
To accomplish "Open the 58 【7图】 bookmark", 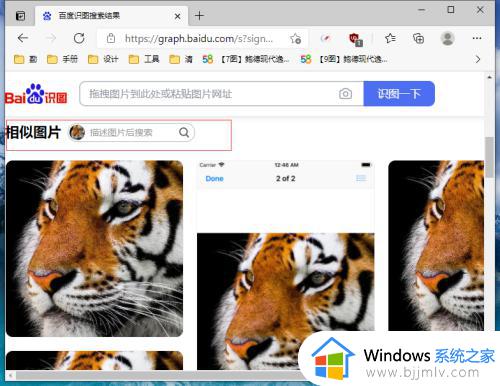I will [246, 59].
